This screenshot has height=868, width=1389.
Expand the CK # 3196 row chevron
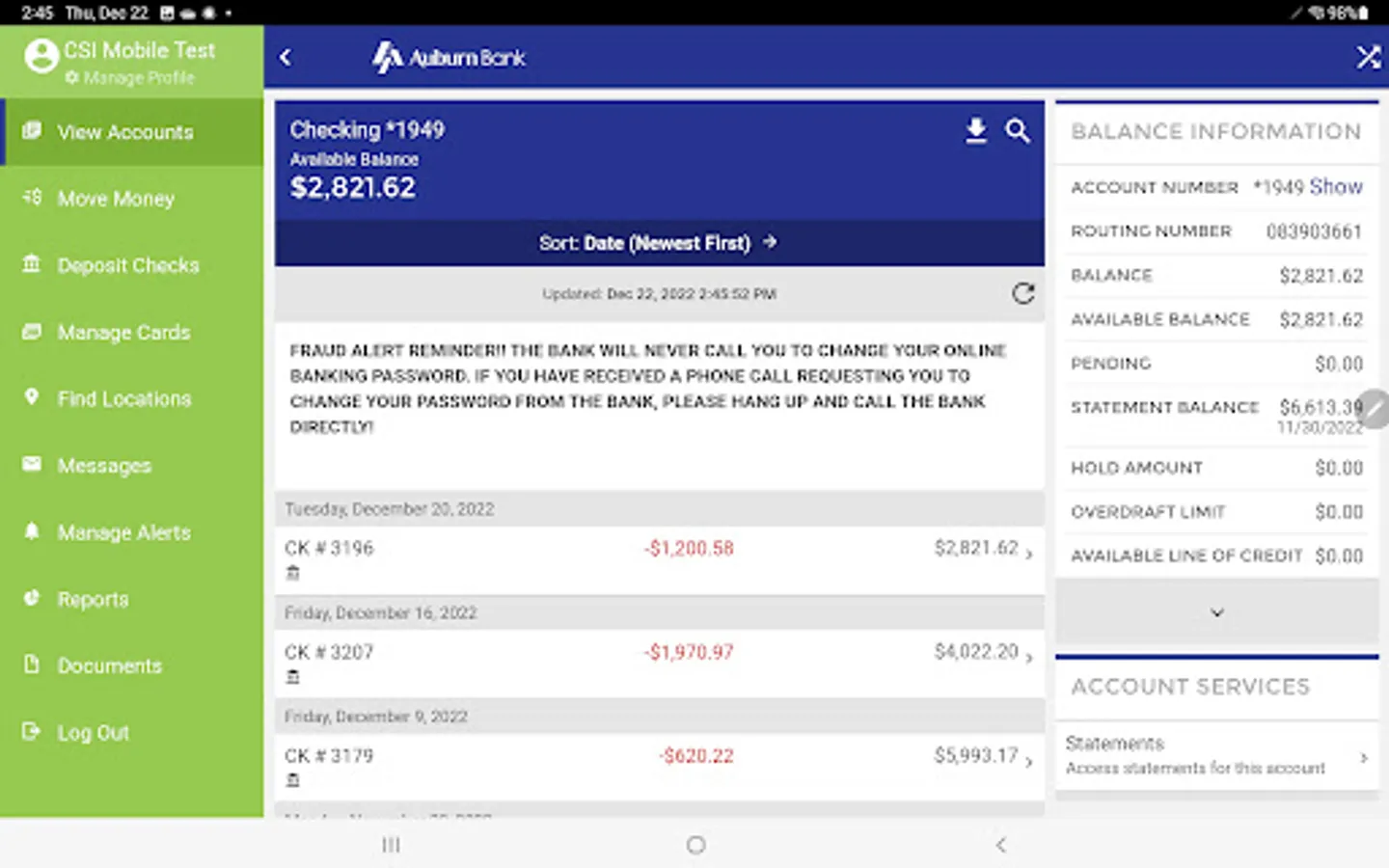(1029, 554)
